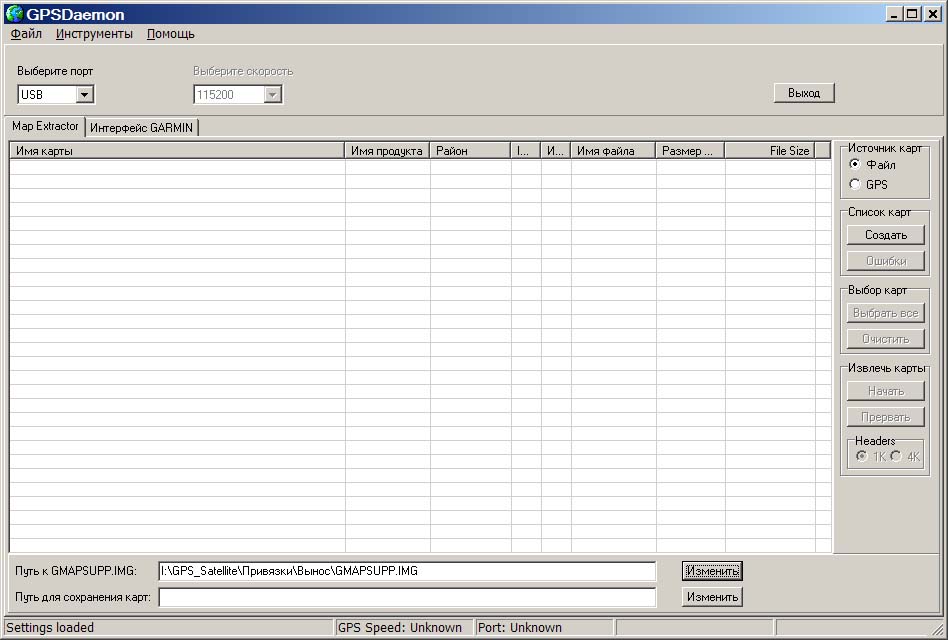Screen dimensions: 948x640
Task: Click the Создать map list button
Action: click(885, 235)
